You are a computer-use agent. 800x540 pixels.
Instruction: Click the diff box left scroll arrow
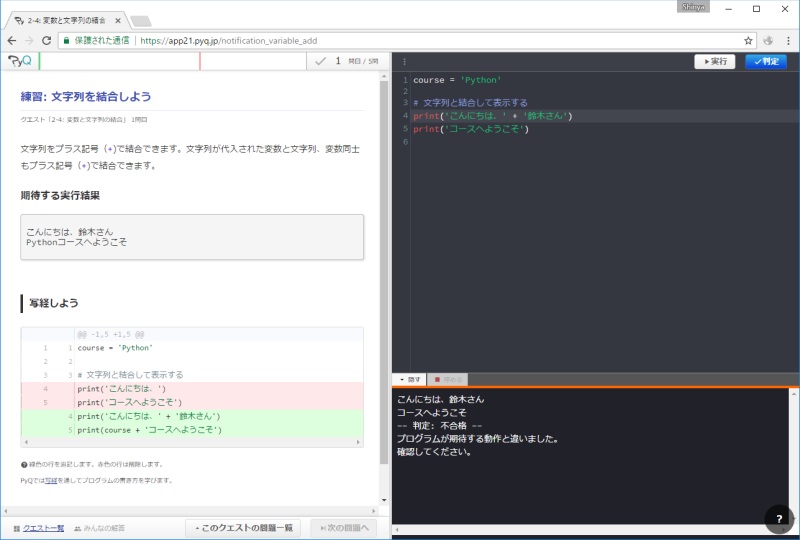pos(26,442)
